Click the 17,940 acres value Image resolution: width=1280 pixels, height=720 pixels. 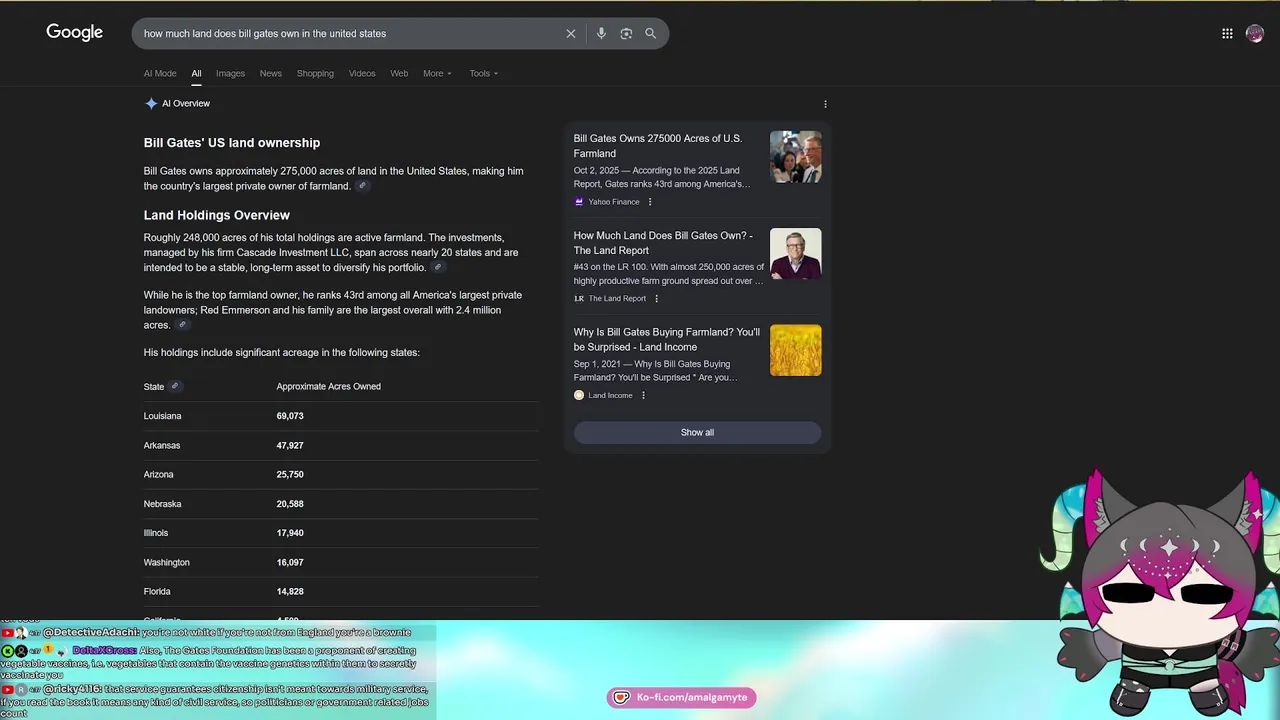[290, 533]
